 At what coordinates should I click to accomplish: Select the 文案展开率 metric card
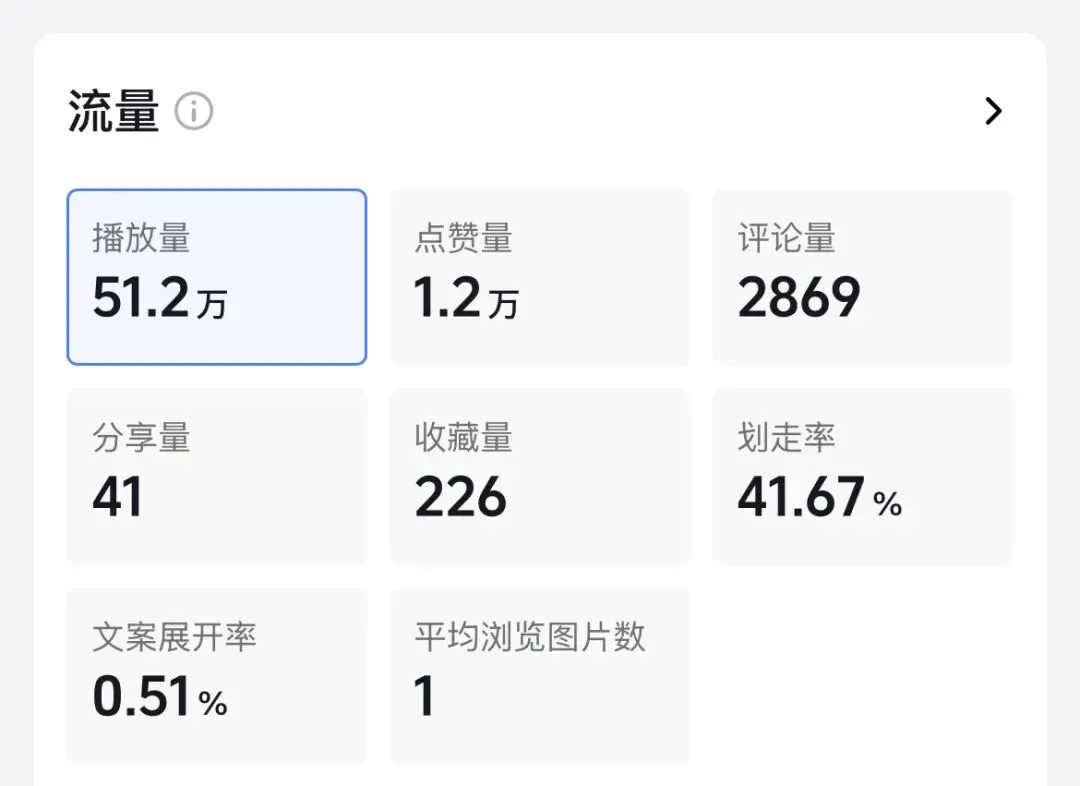coord(216,676)
